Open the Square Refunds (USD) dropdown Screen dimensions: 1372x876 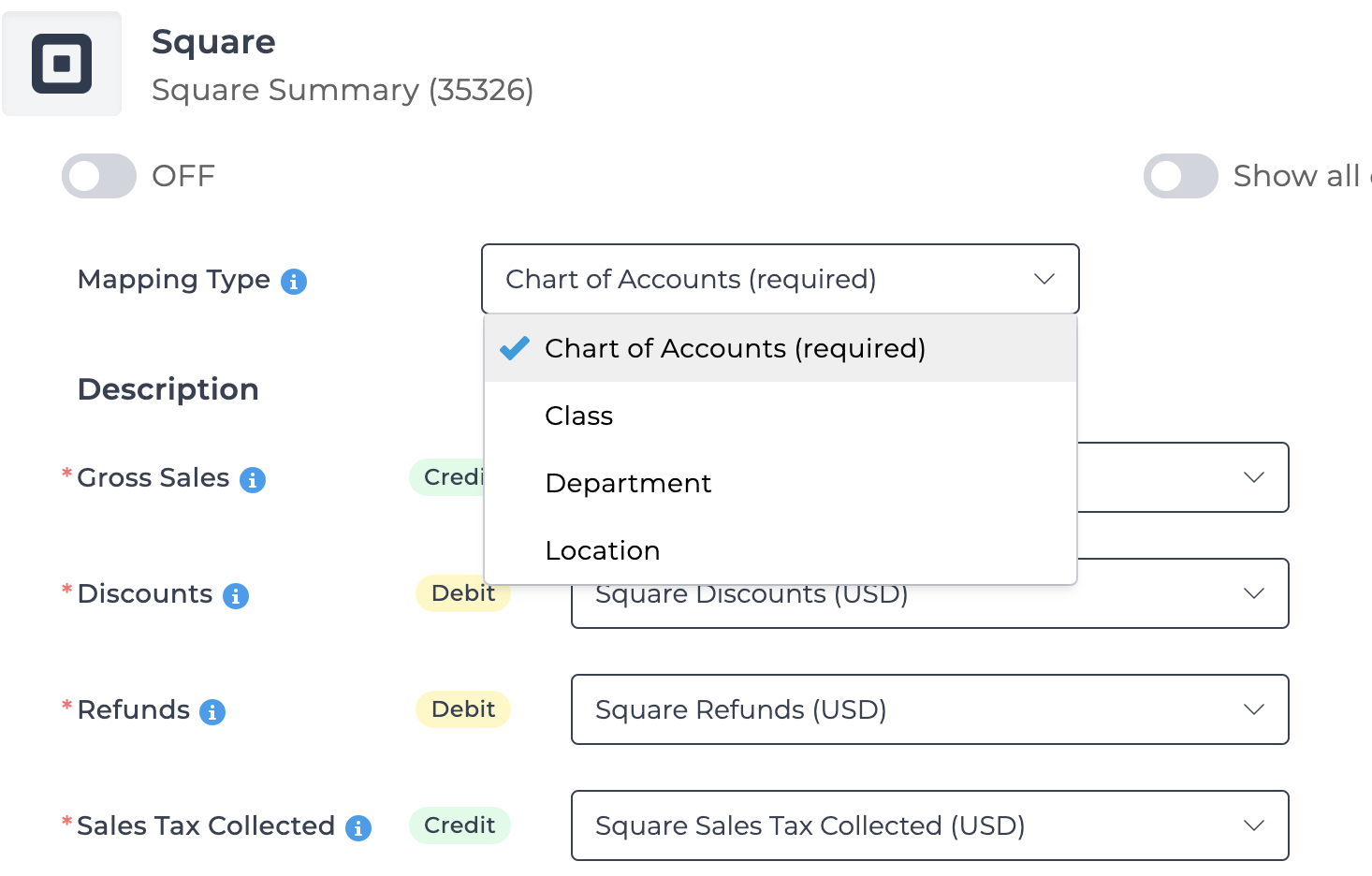(930, 709)
